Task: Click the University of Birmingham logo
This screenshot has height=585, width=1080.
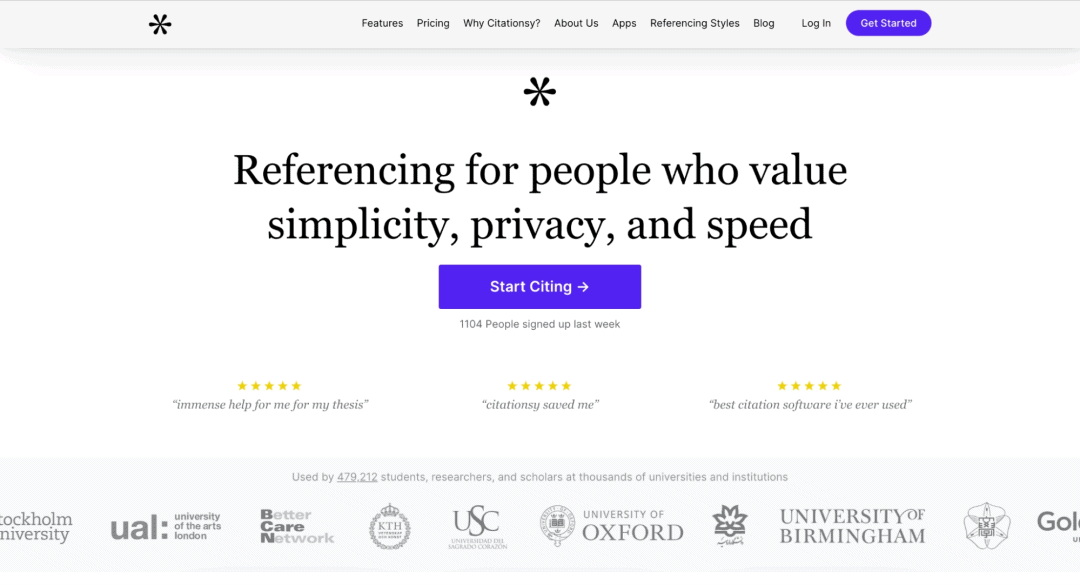Action: [x=852, y=526]
